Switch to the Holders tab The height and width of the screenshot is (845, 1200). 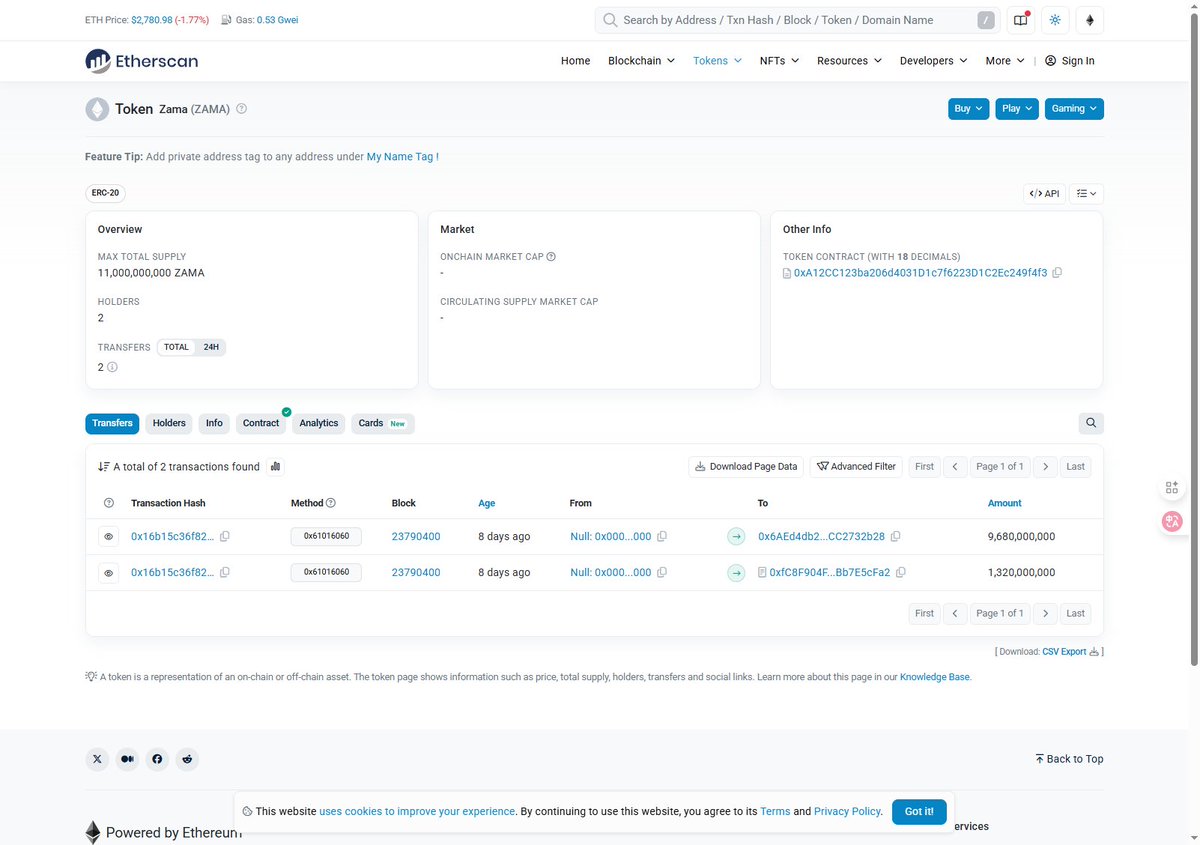169,423
